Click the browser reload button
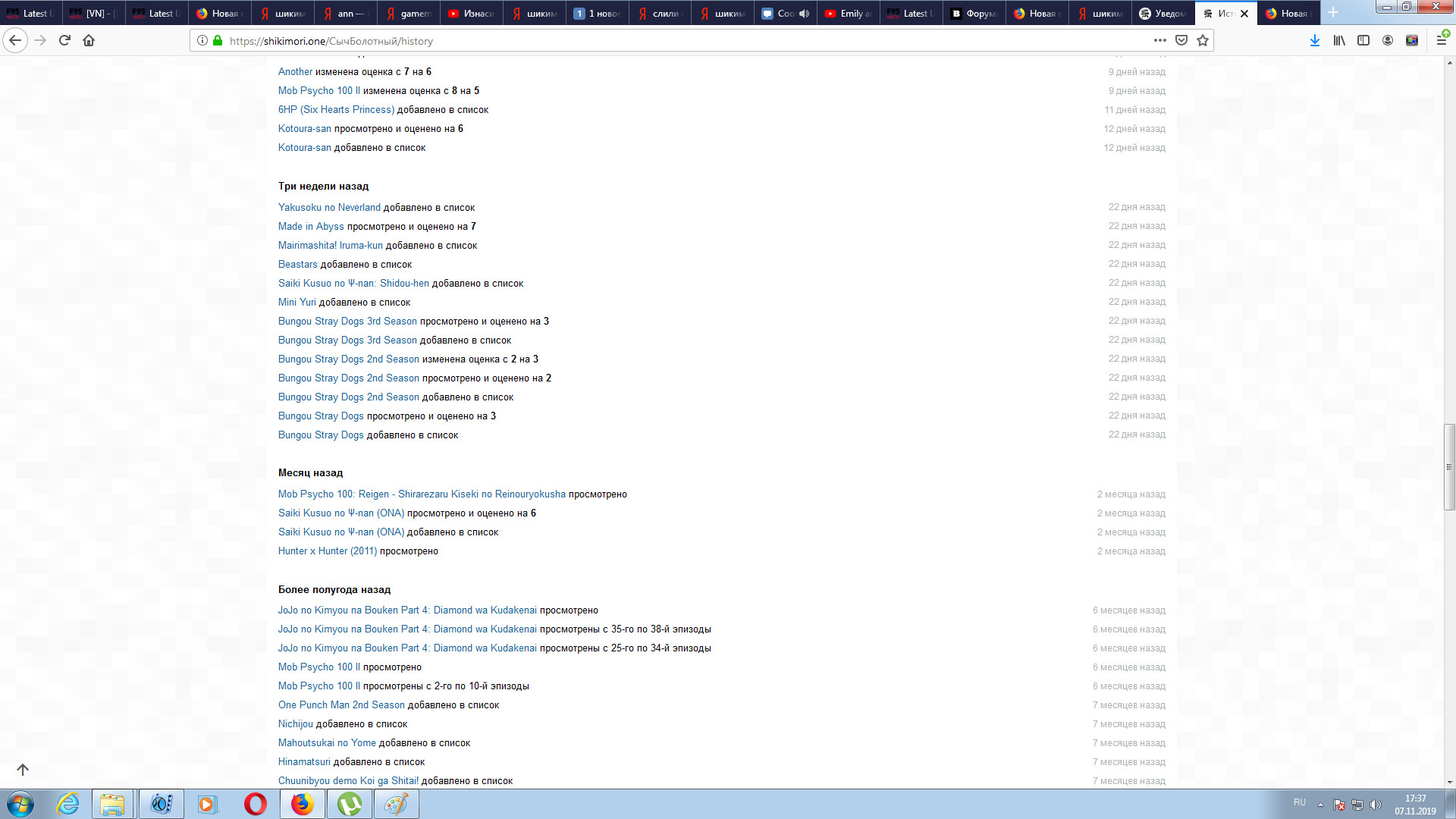 (64, 40)
